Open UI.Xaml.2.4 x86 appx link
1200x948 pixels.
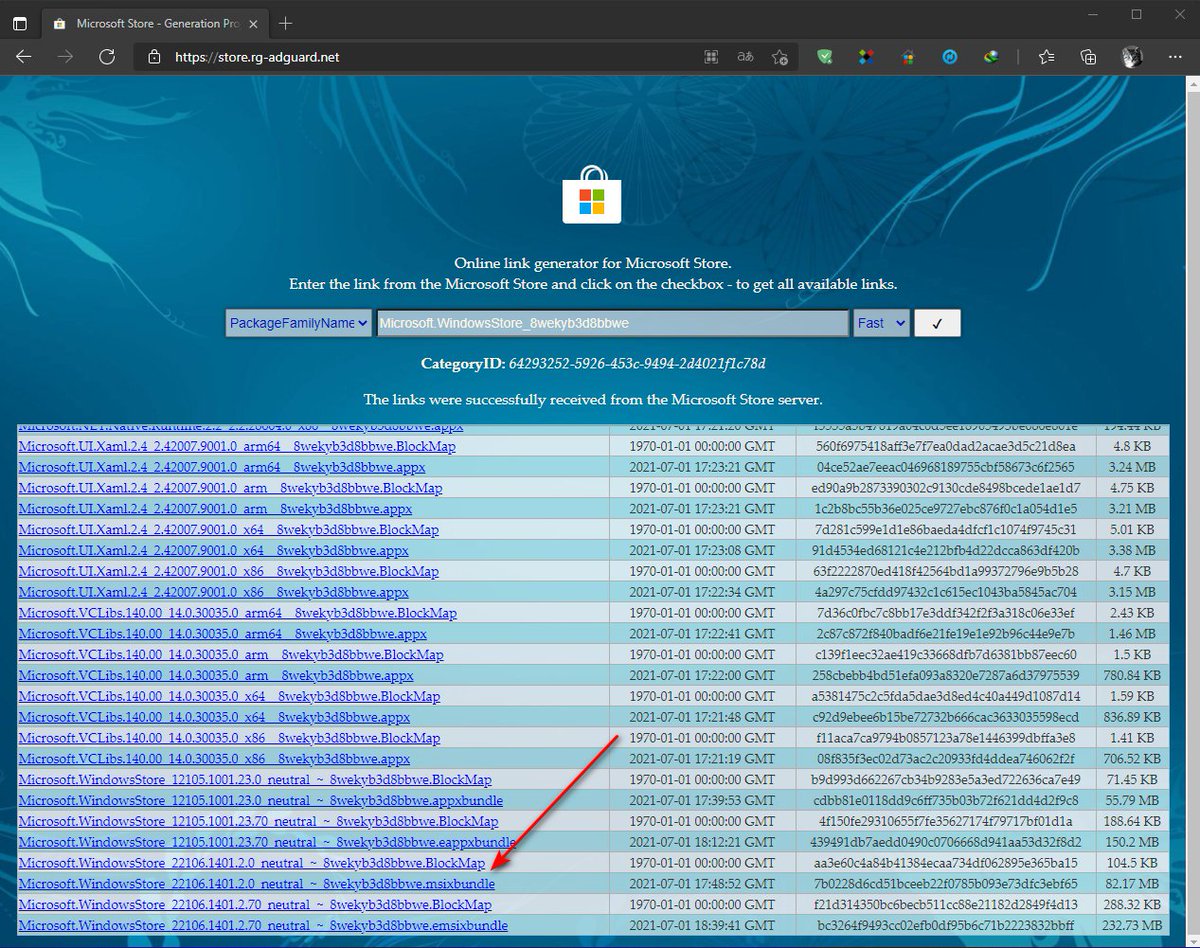(x=213, y=592)
